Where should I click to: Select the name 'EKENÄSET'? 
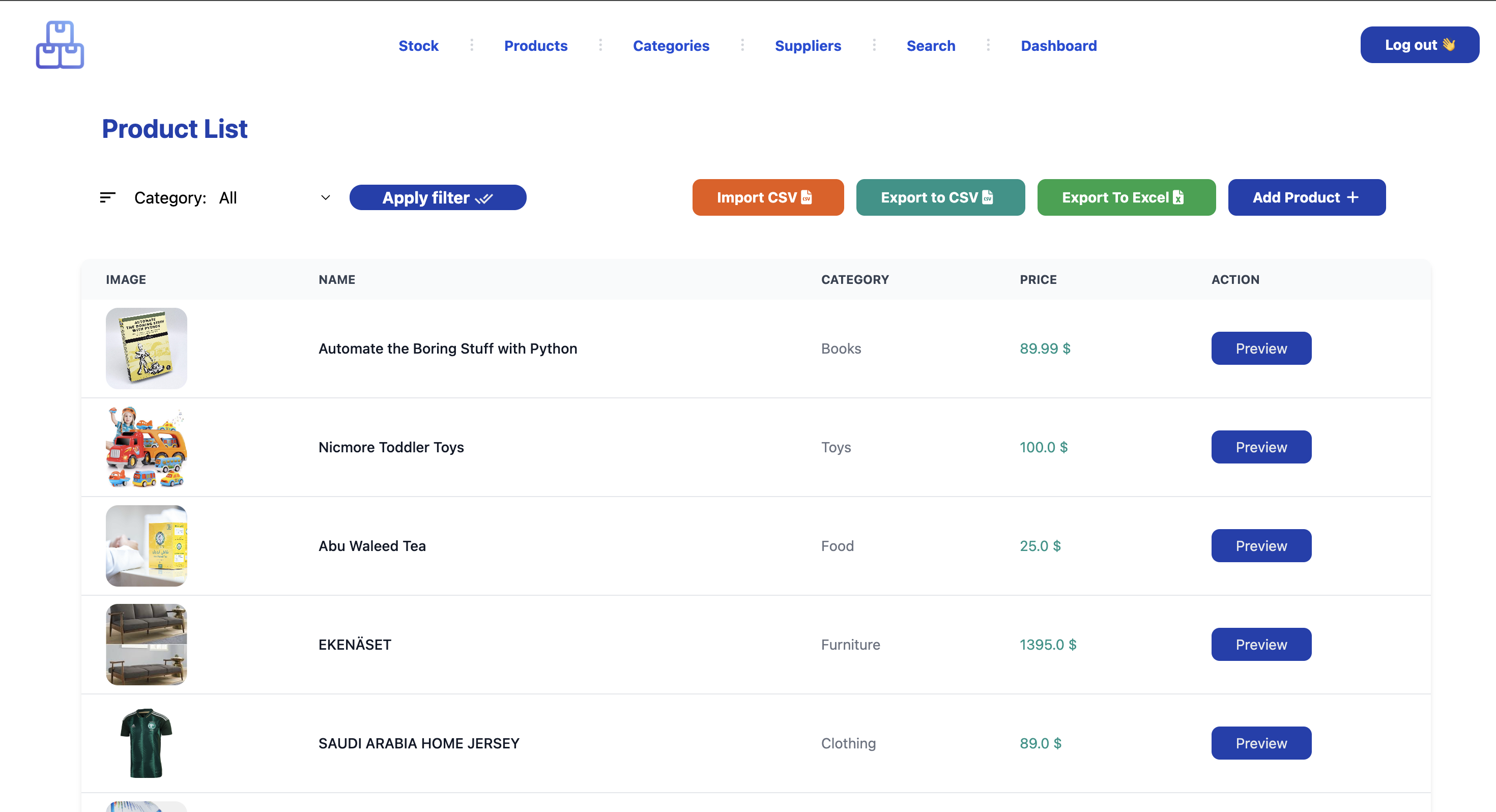(x=355, y=645)
